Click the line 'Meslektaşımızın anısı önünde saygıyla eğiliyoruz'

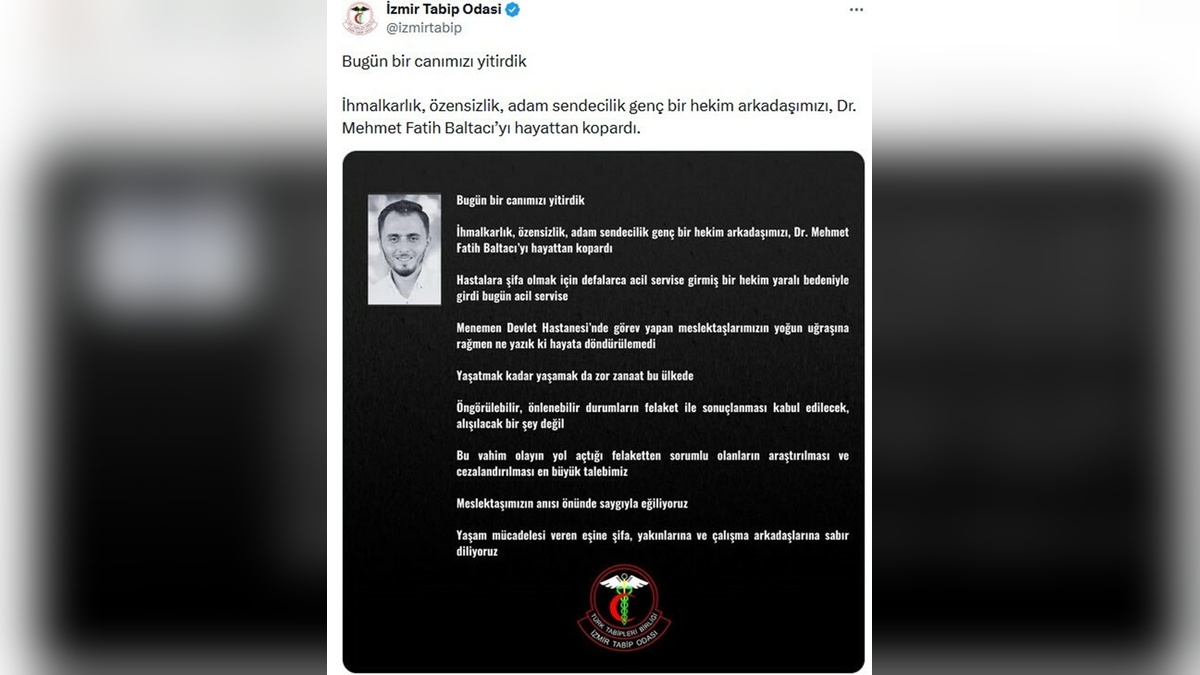click(x=572, y=503)
